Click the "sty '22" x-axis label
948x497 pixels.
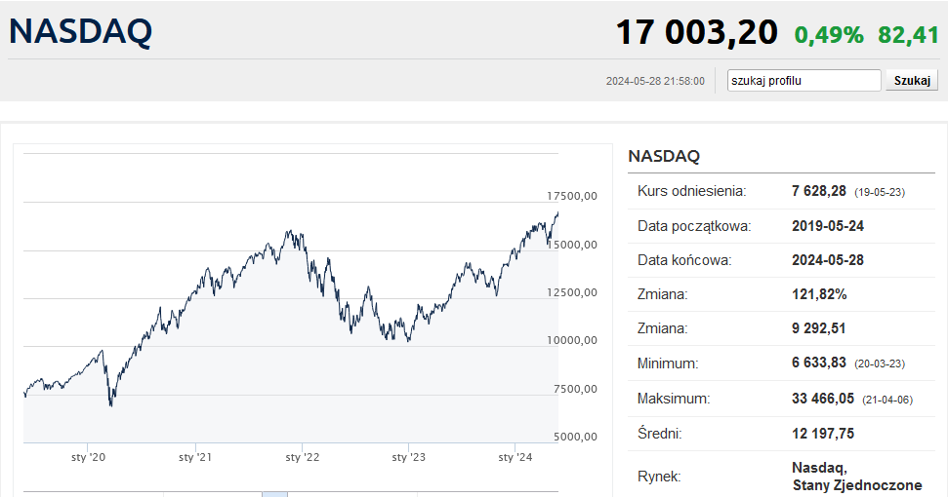coord(301,457)
